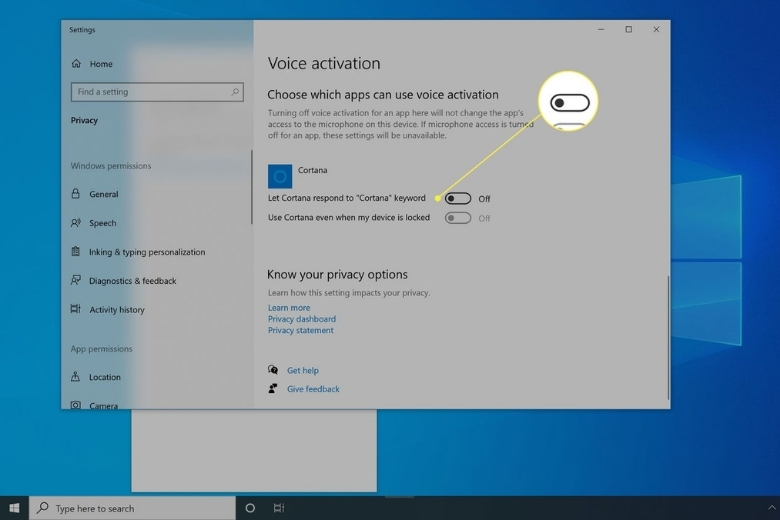Click the Cortana circle on taskbar
This screenshot has width=780, height=520.
[250, 508]
